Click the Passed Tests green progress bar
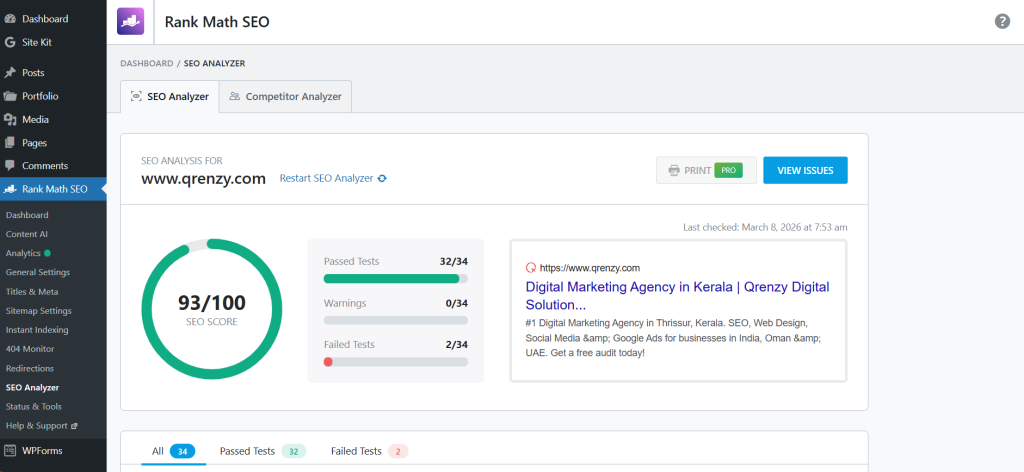The height and width of the screenshot is (472, 1024). click(x=392, y=279)
